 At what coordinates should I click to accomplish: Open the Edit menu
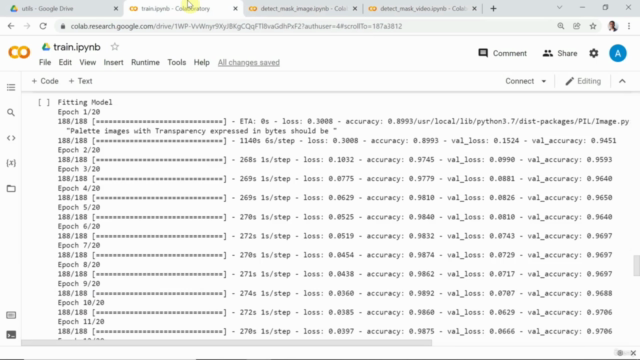(x=65, y=62)
